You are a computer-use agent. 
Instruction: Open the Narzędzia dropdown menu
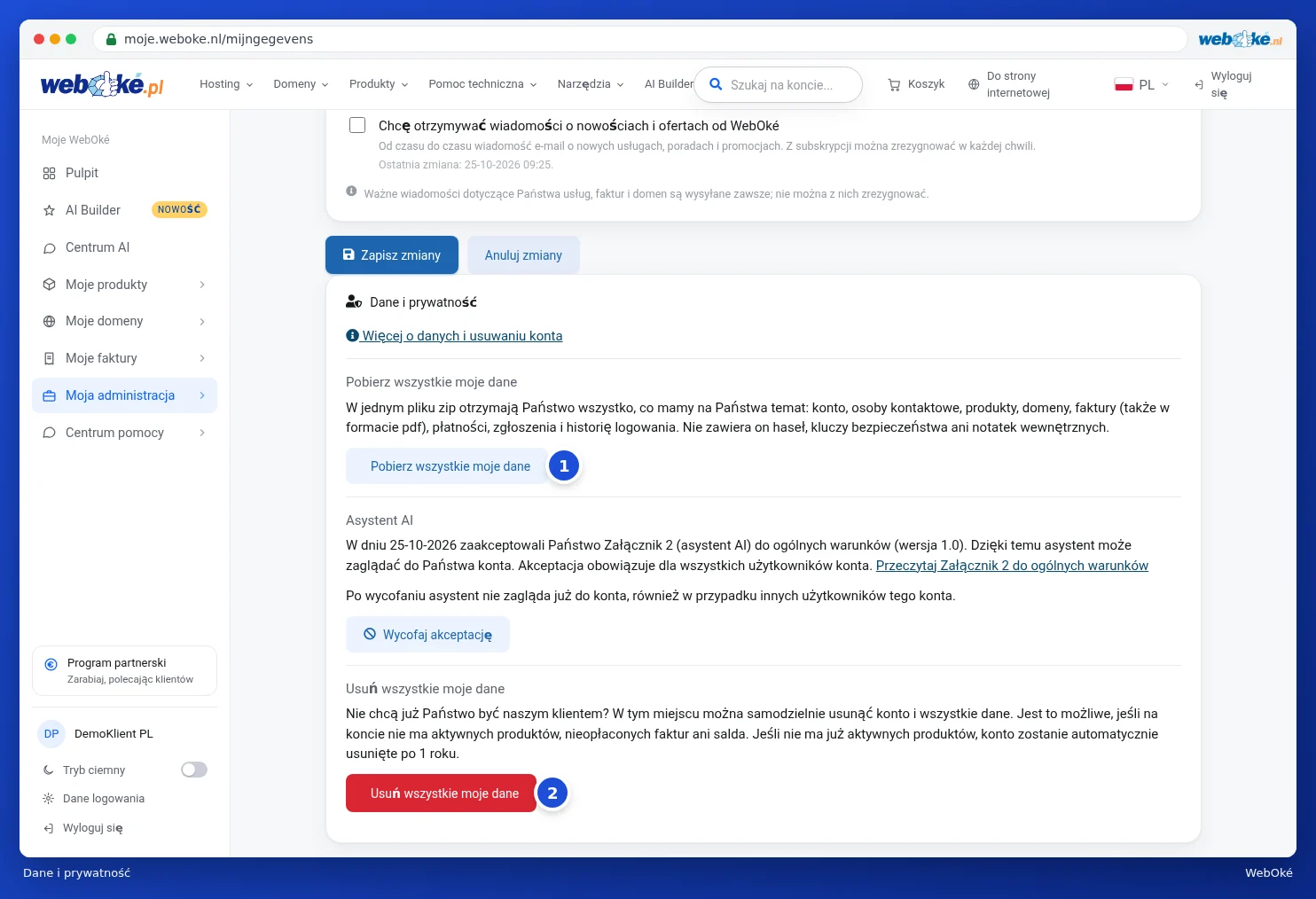coord(591,84)
